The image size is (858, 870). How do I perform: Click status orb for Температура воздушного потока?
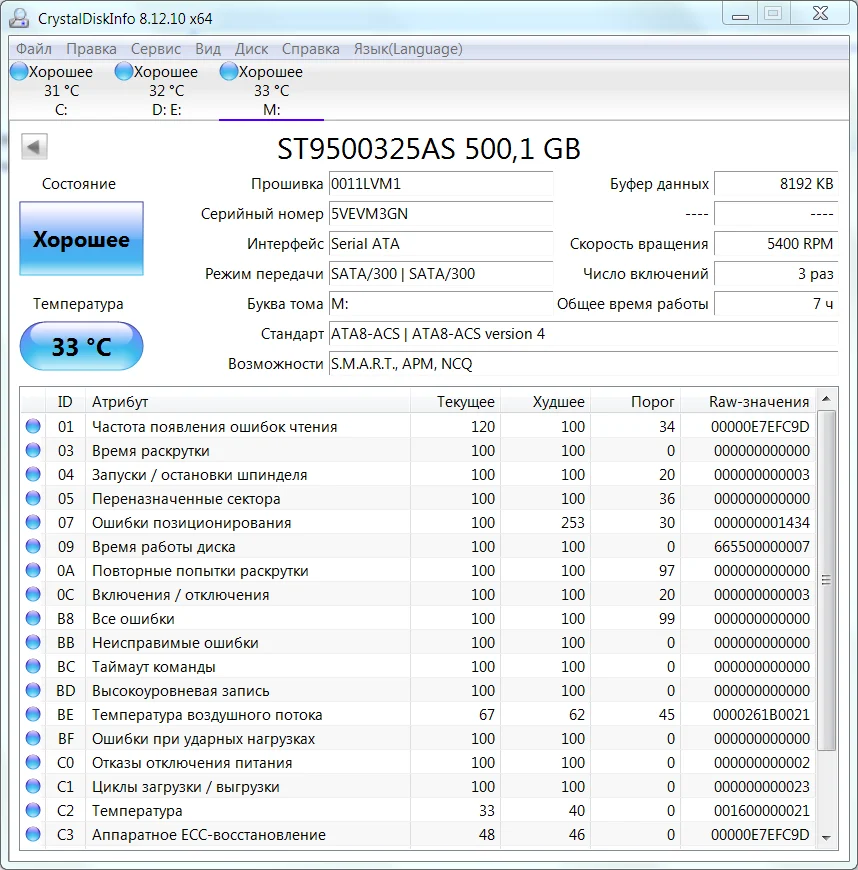(33, 715)
